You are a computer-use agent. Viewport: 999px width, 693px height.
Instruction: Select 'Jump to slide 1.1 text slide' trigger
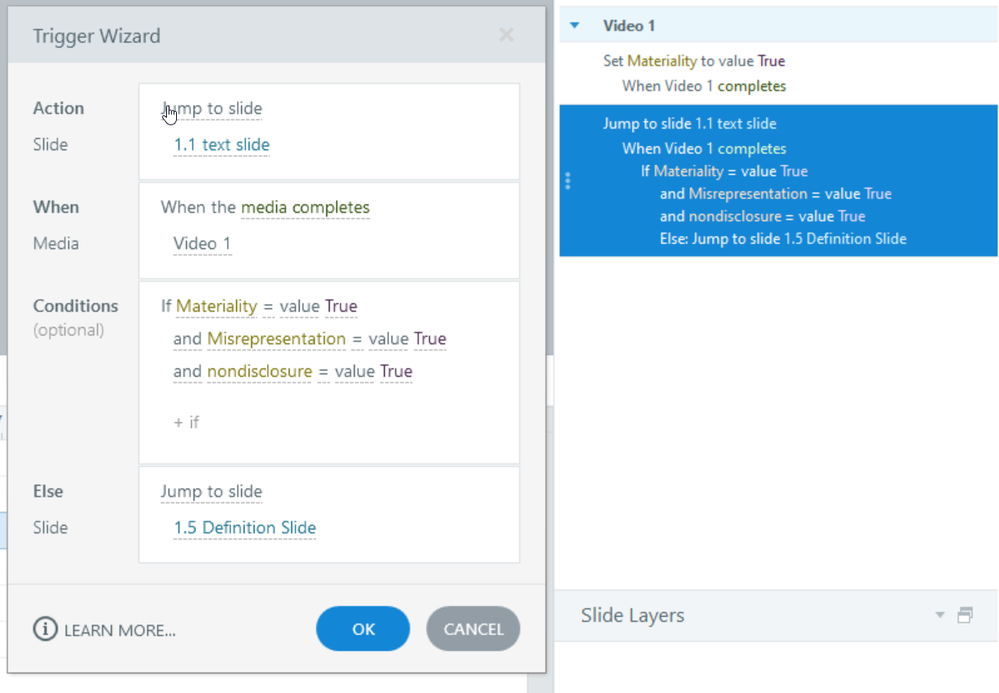tap(689, 124)
